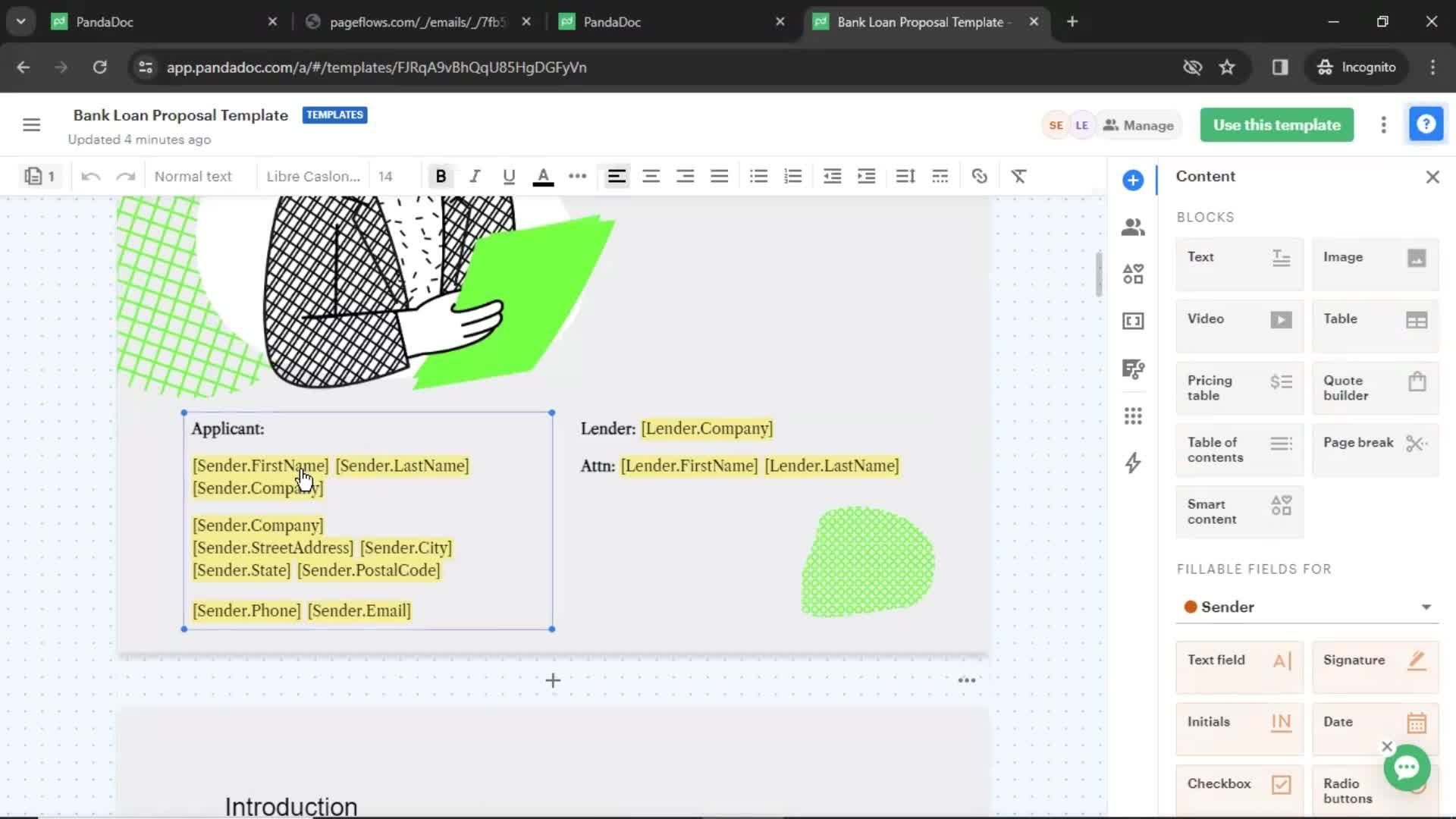
Task: Expand the font size selector
Action: tap(385, 176)
